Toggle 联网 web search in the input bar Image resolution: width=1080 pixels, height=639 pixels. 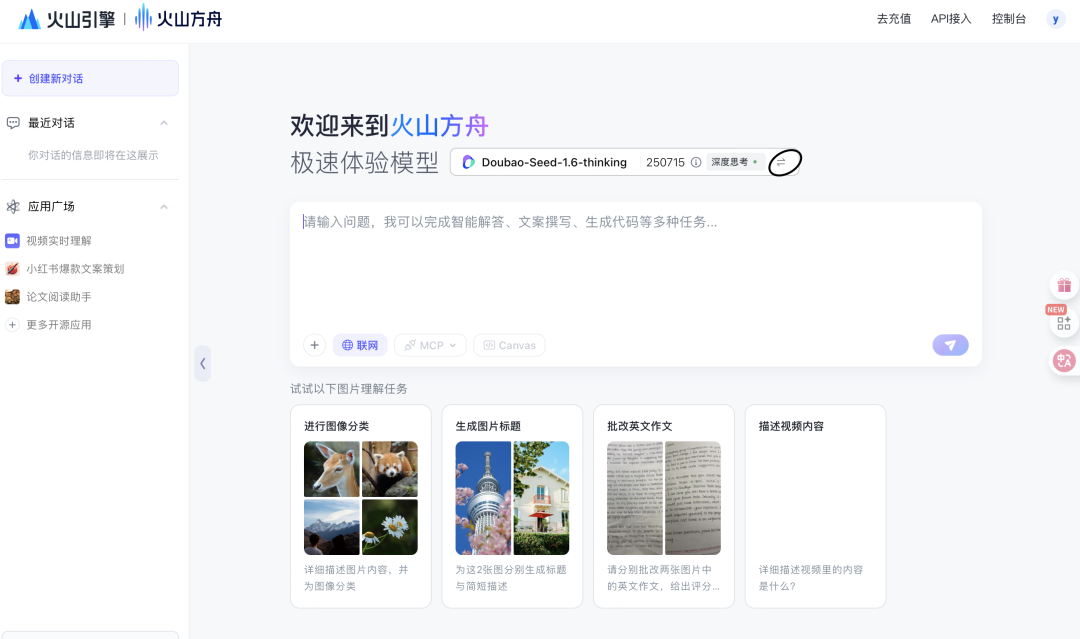click(360, 344)
